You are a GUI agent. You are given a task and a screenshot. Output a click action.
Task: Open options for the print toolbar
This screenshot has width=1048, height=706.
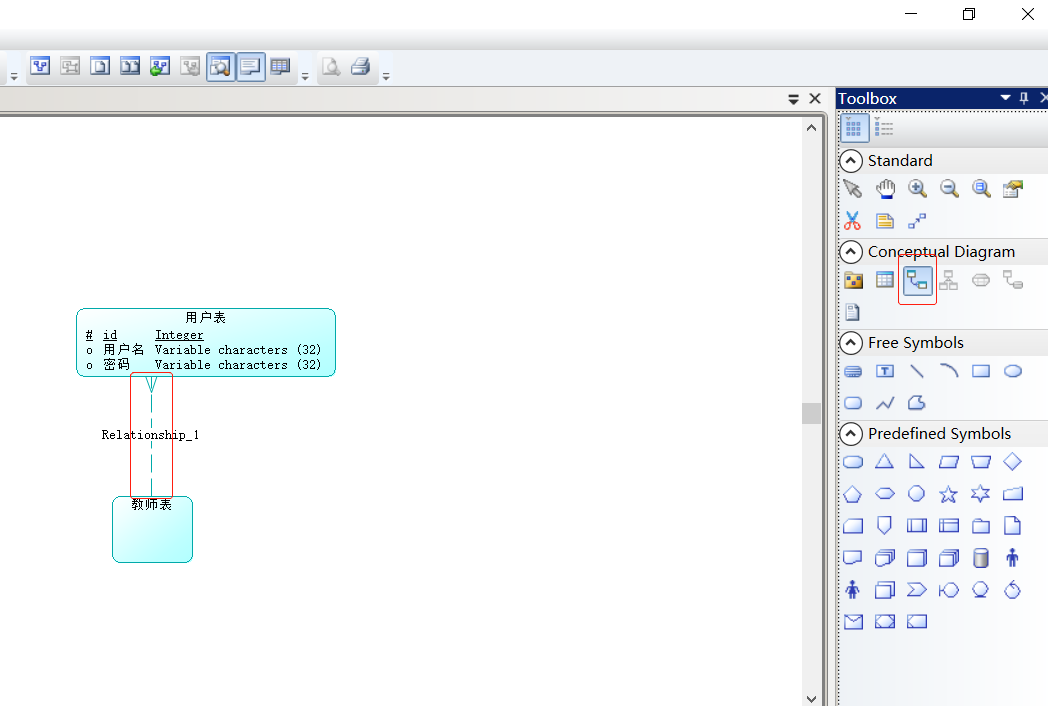386,77
